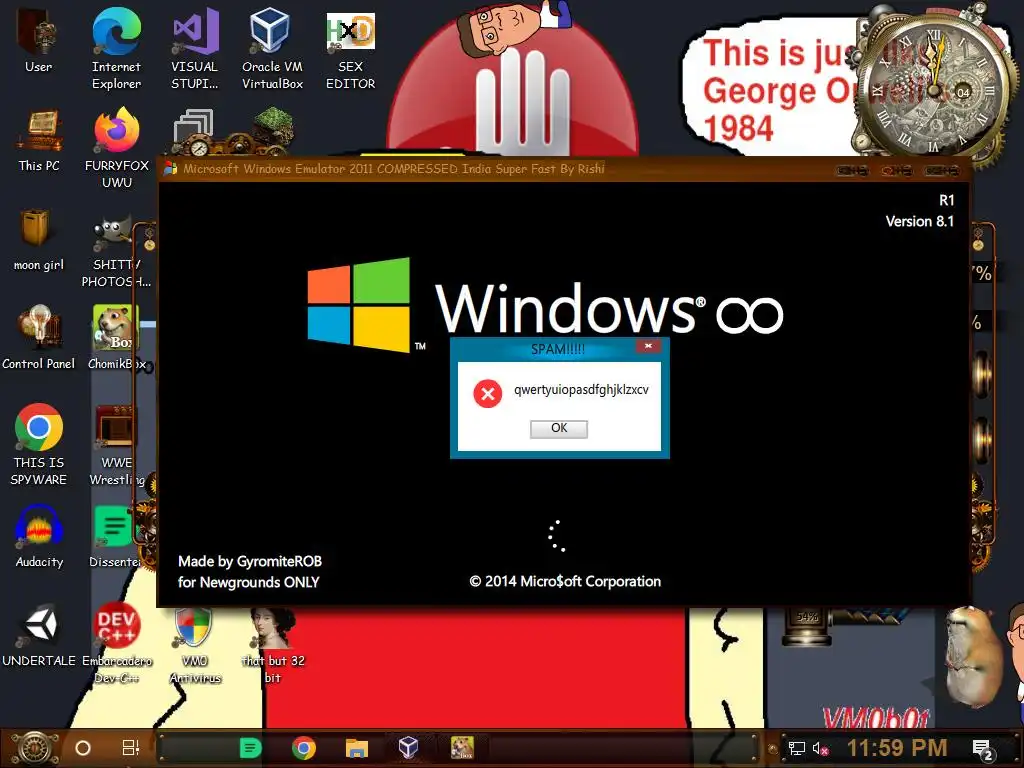Launch UNDERTALE Unity icon
1024x768 pixels.
[x=39, y=636]
